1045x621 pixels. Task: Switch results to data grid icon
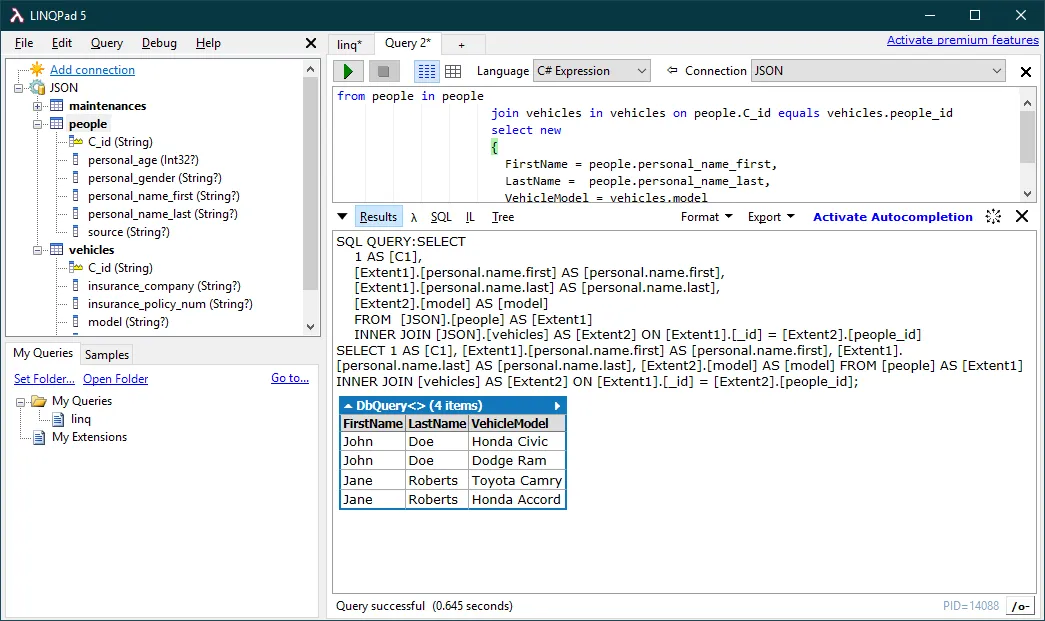coord(452,70)
